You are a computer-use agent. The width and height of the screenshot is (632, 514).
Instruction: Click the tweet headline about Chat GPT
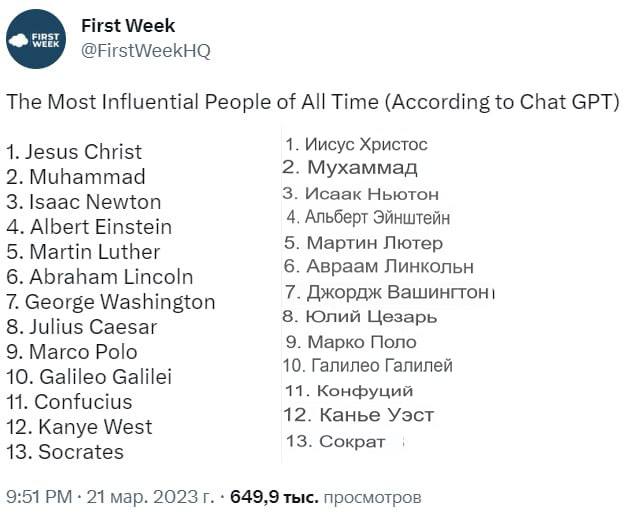[314, 102]
